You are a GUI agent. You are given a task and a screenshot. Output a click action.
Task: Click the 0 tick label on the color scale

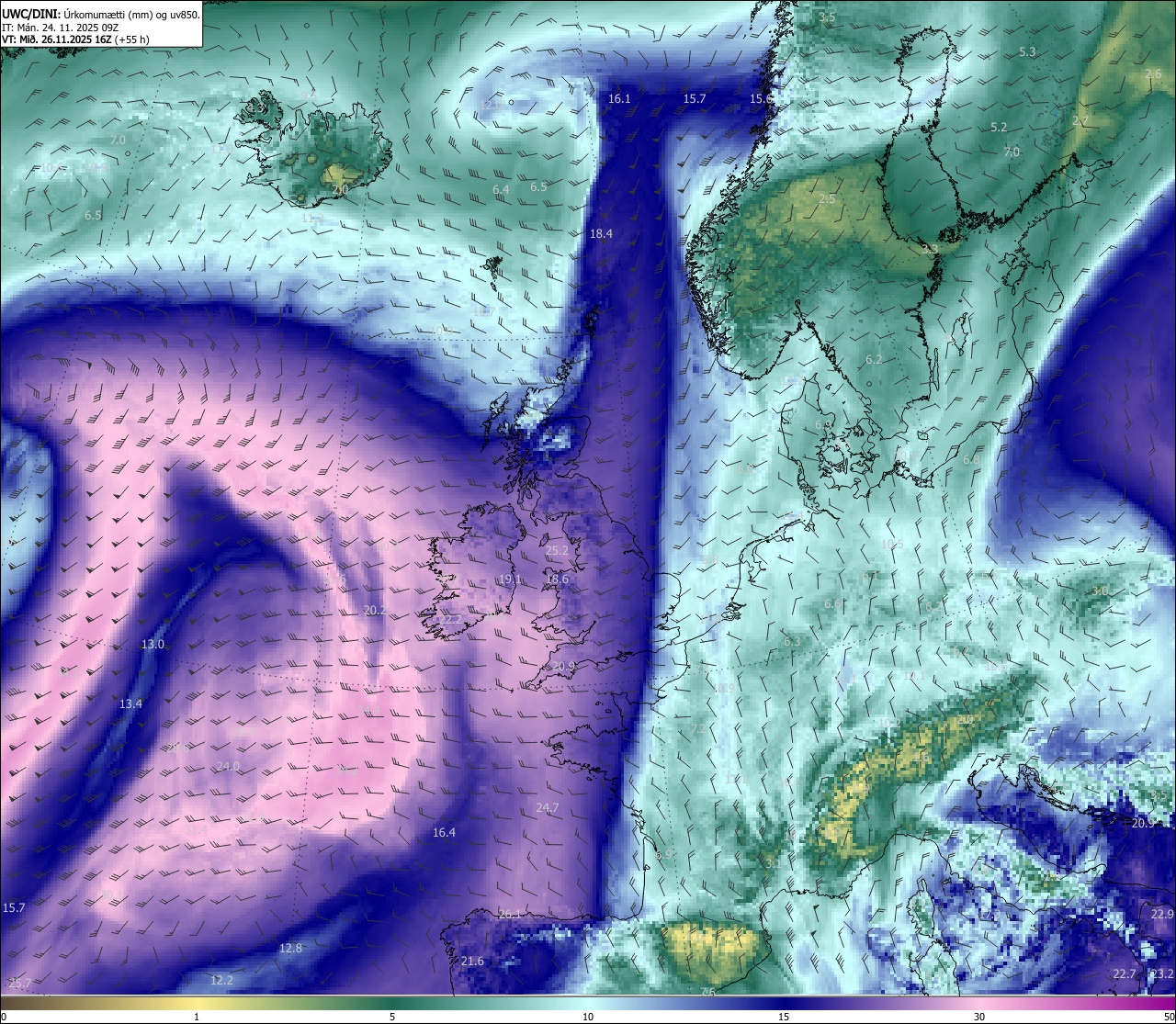[4, 1017]
